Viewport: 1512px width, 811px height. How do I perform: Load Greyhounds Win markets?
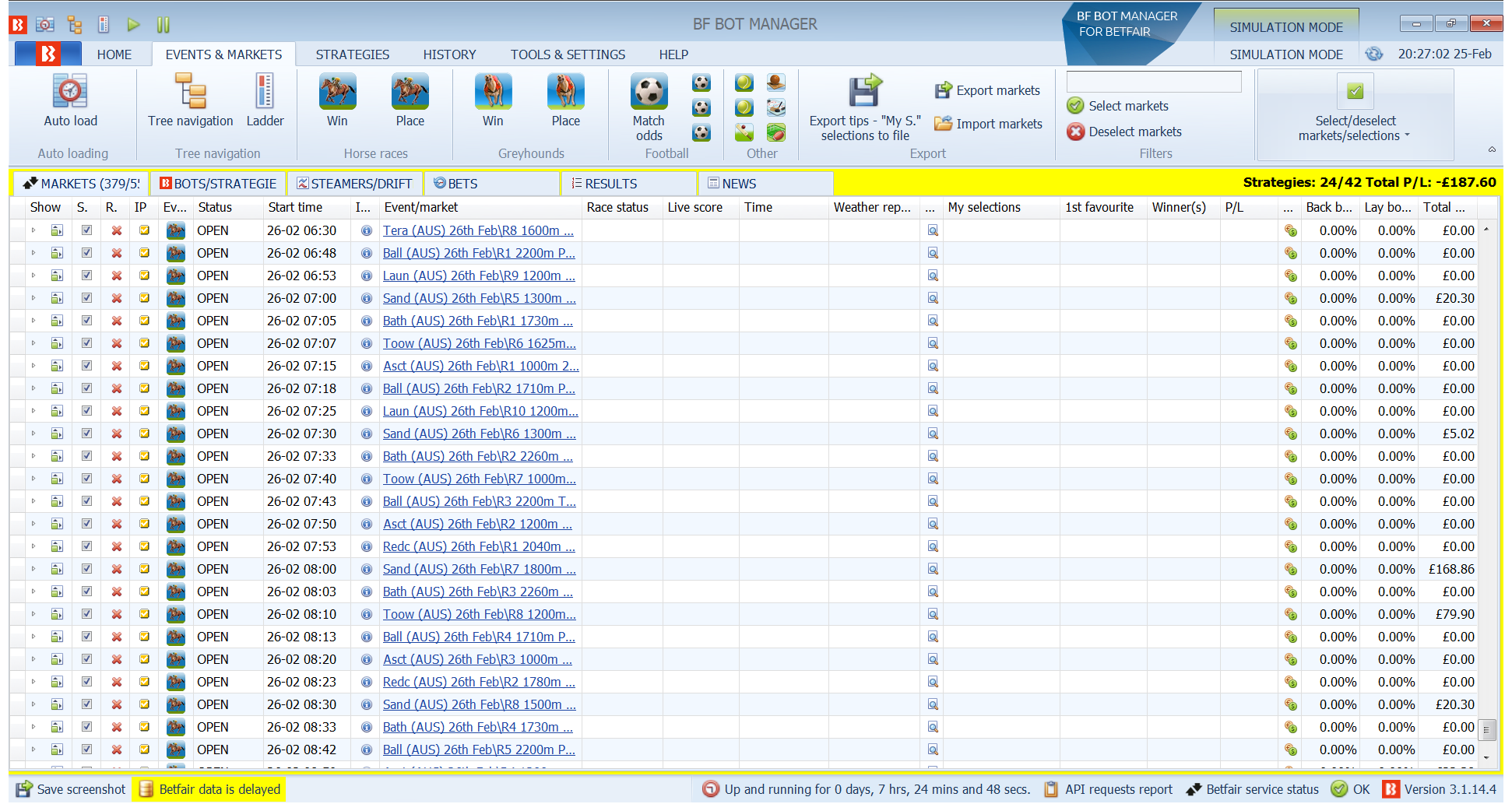pos(493,100)
